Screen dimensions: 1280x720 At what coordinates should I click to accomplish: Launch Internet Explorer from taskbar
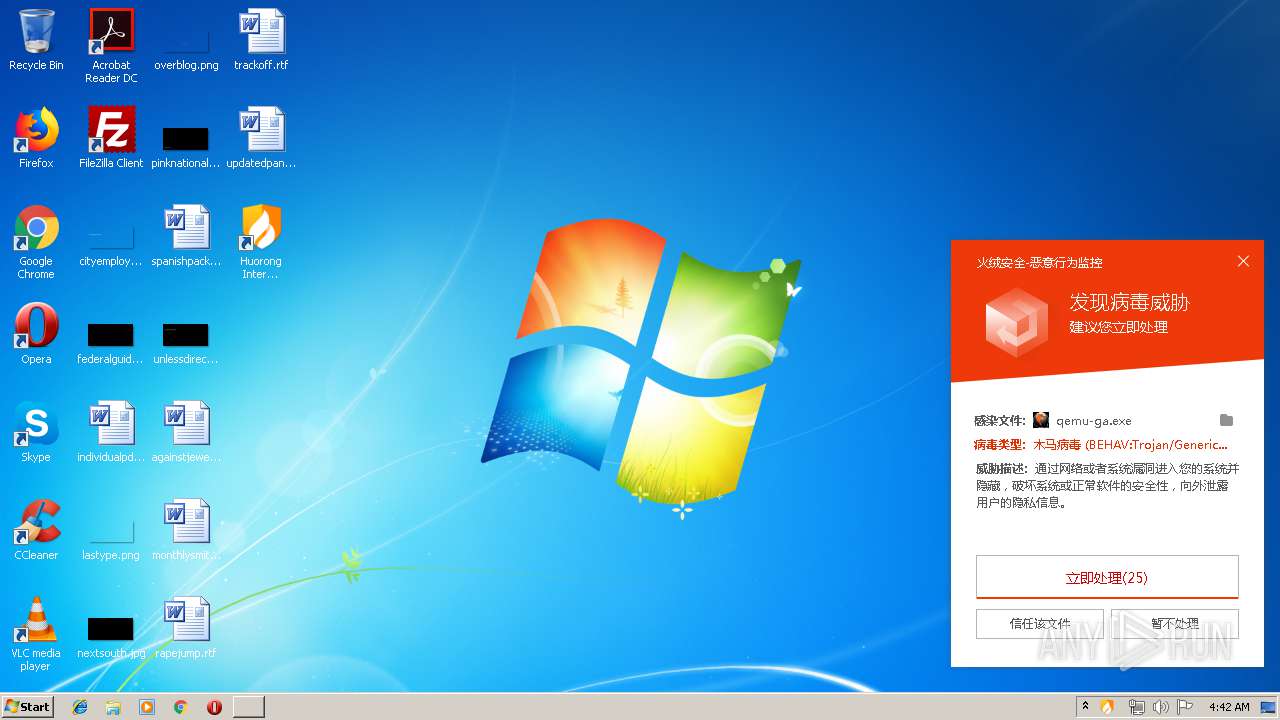(x=80, y=707)
